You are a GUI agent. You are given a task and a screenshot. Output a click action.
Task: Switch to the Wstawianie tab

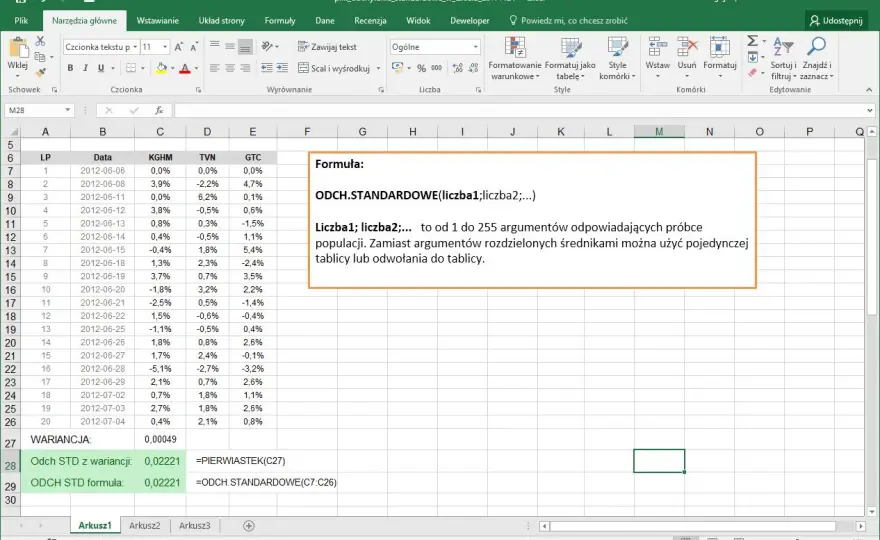pyautogui.click(x=158, y=20)
